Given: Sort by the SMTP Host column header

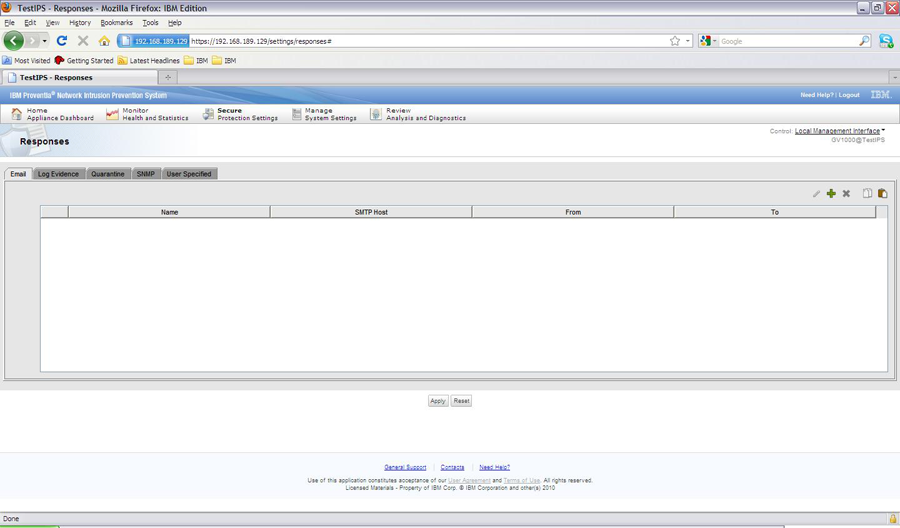Looking at the screenshot, I should (x=371, y=212).
